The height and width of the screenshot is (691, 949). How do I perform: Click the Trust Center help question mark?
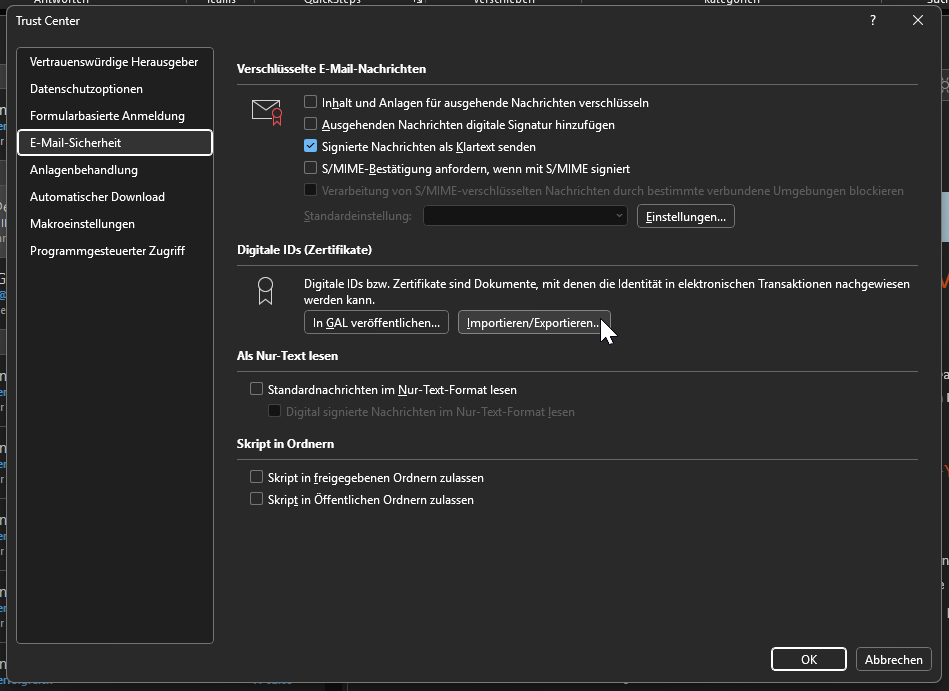click(x=873, y=20)
